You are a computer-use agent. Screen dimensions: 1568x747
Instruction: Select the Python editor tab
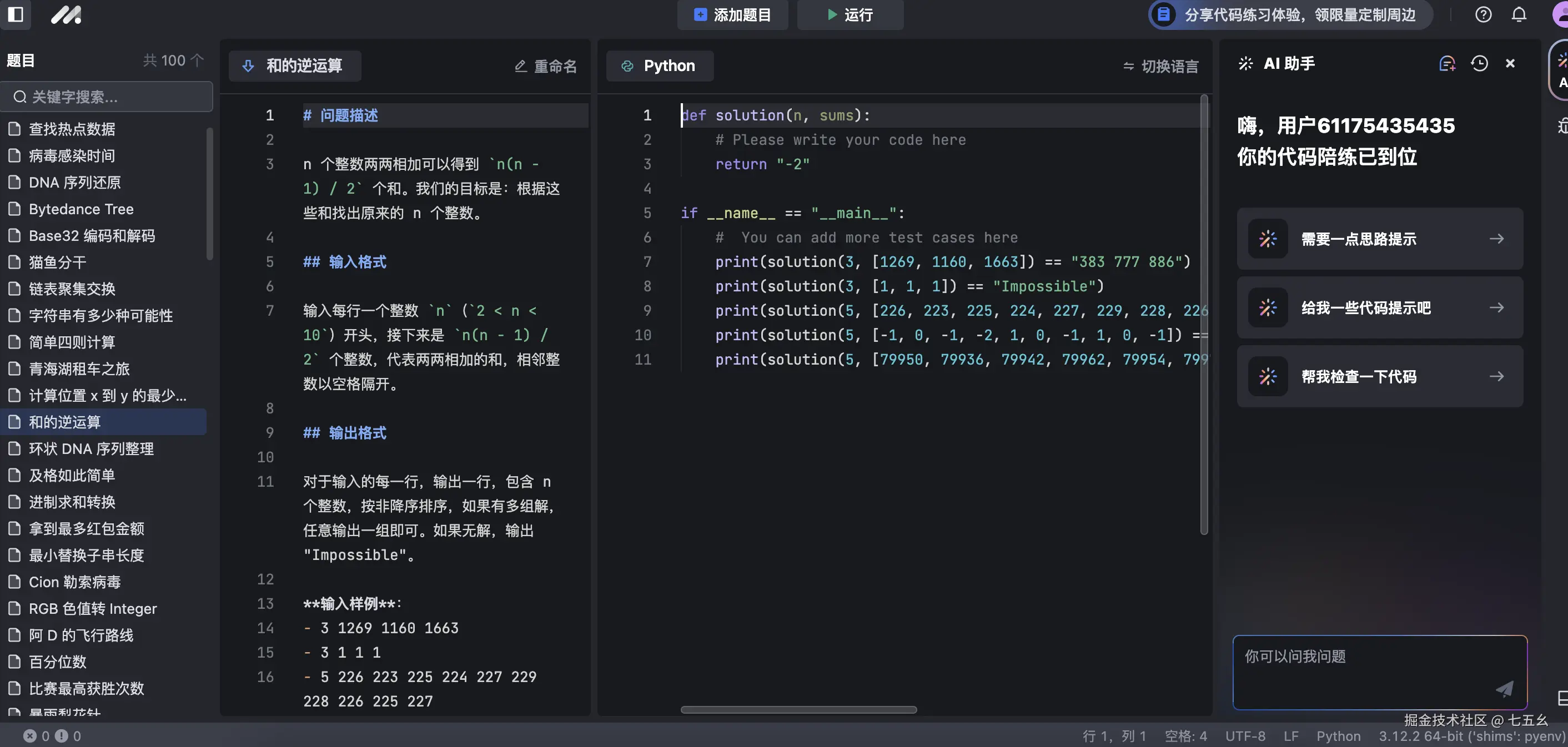(660, 65)
